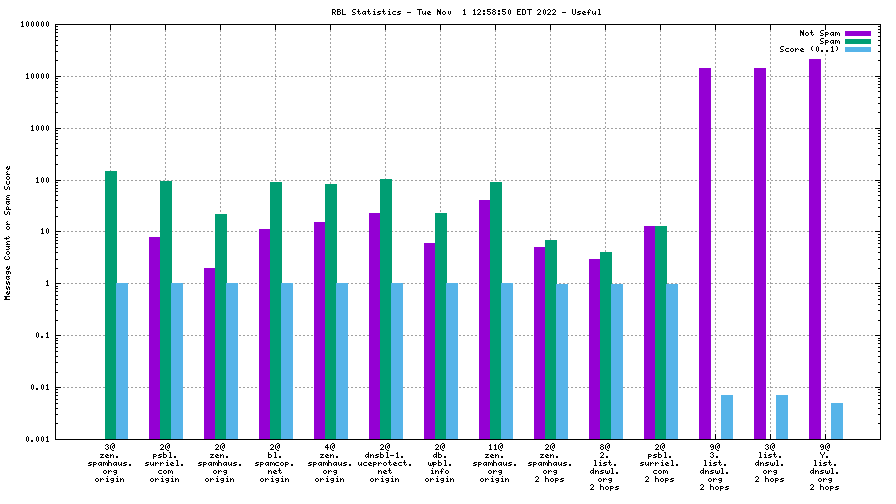Click the 0.001 tick label on vertical axis
Viewport: 896px width, 504px height.
tap(37, 439)
